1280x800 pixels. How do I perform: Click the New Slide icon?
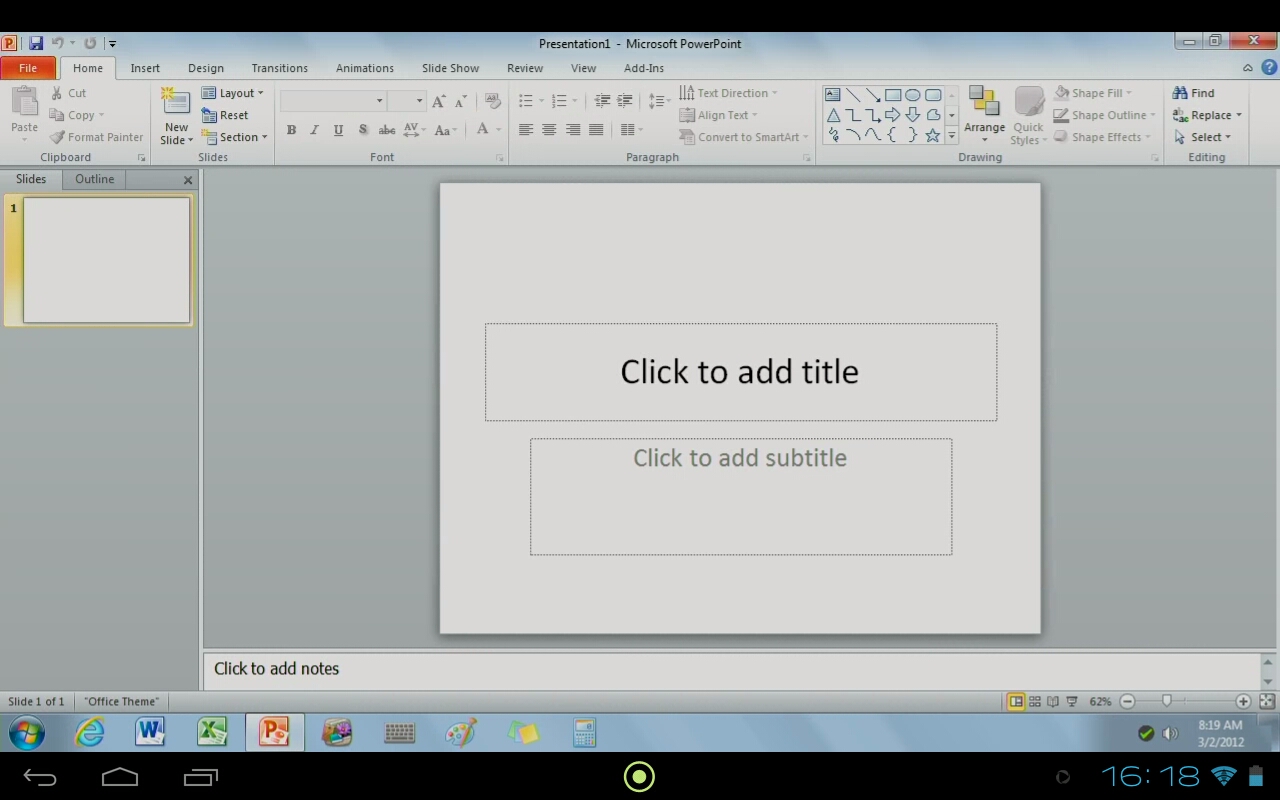click(x=176, y=103)
